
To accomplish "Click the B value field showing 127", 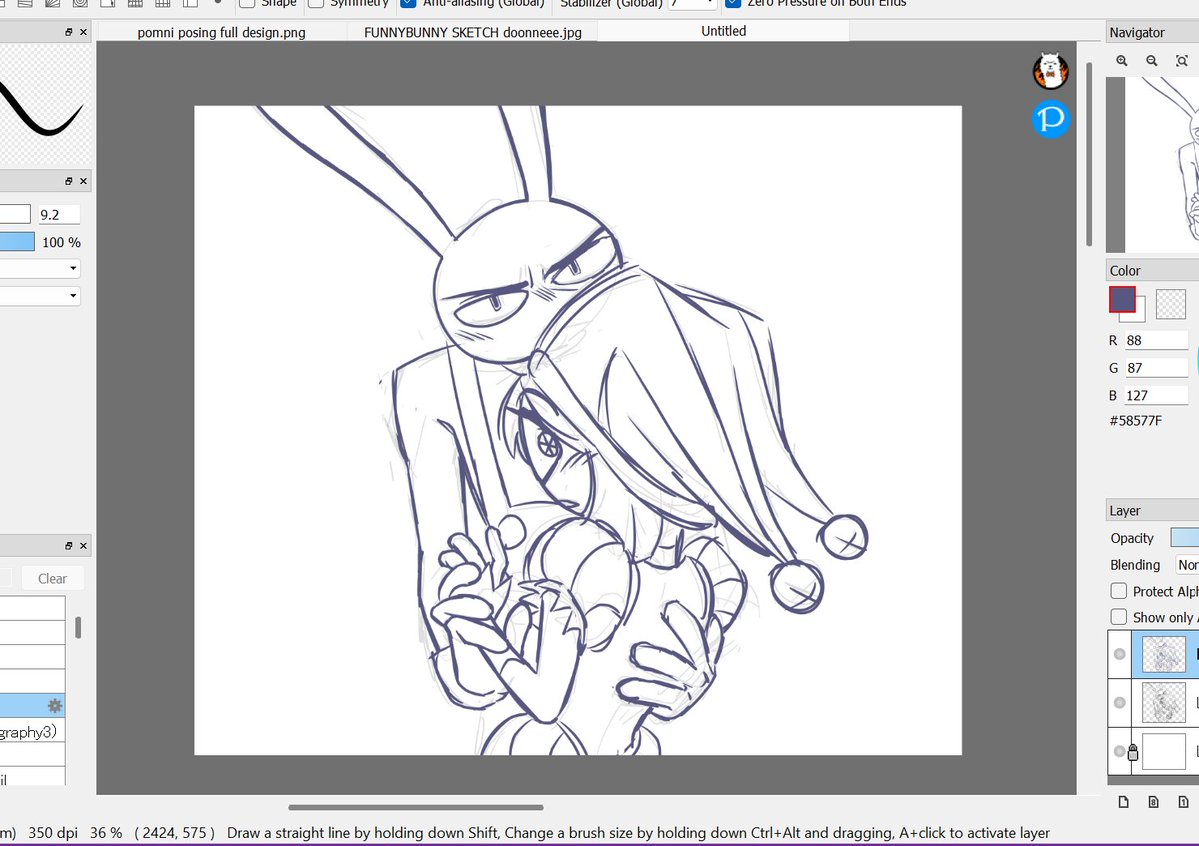I will coord(1156,395).
